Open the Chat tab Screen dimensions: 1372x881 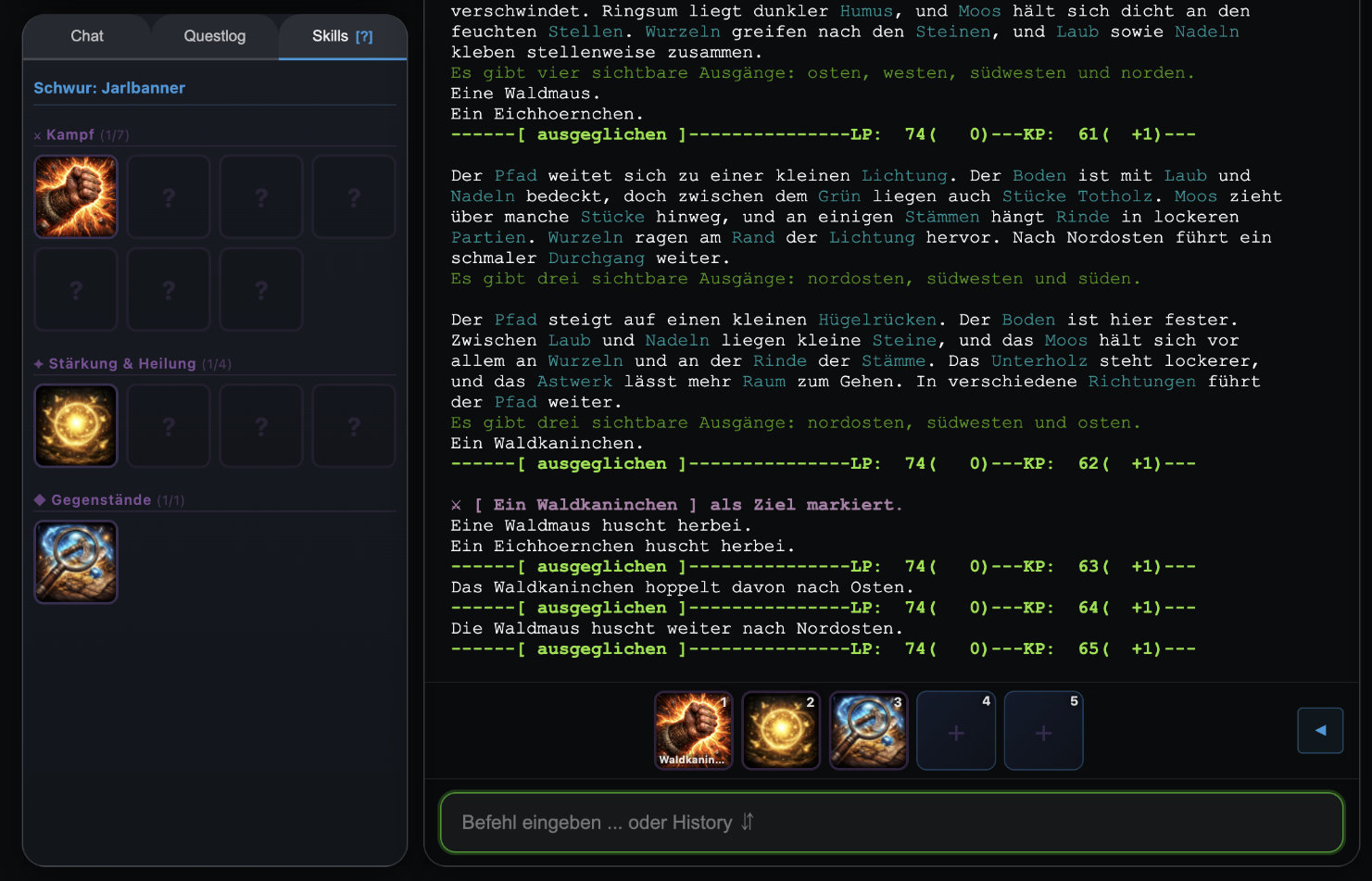(x=87, y=36)
